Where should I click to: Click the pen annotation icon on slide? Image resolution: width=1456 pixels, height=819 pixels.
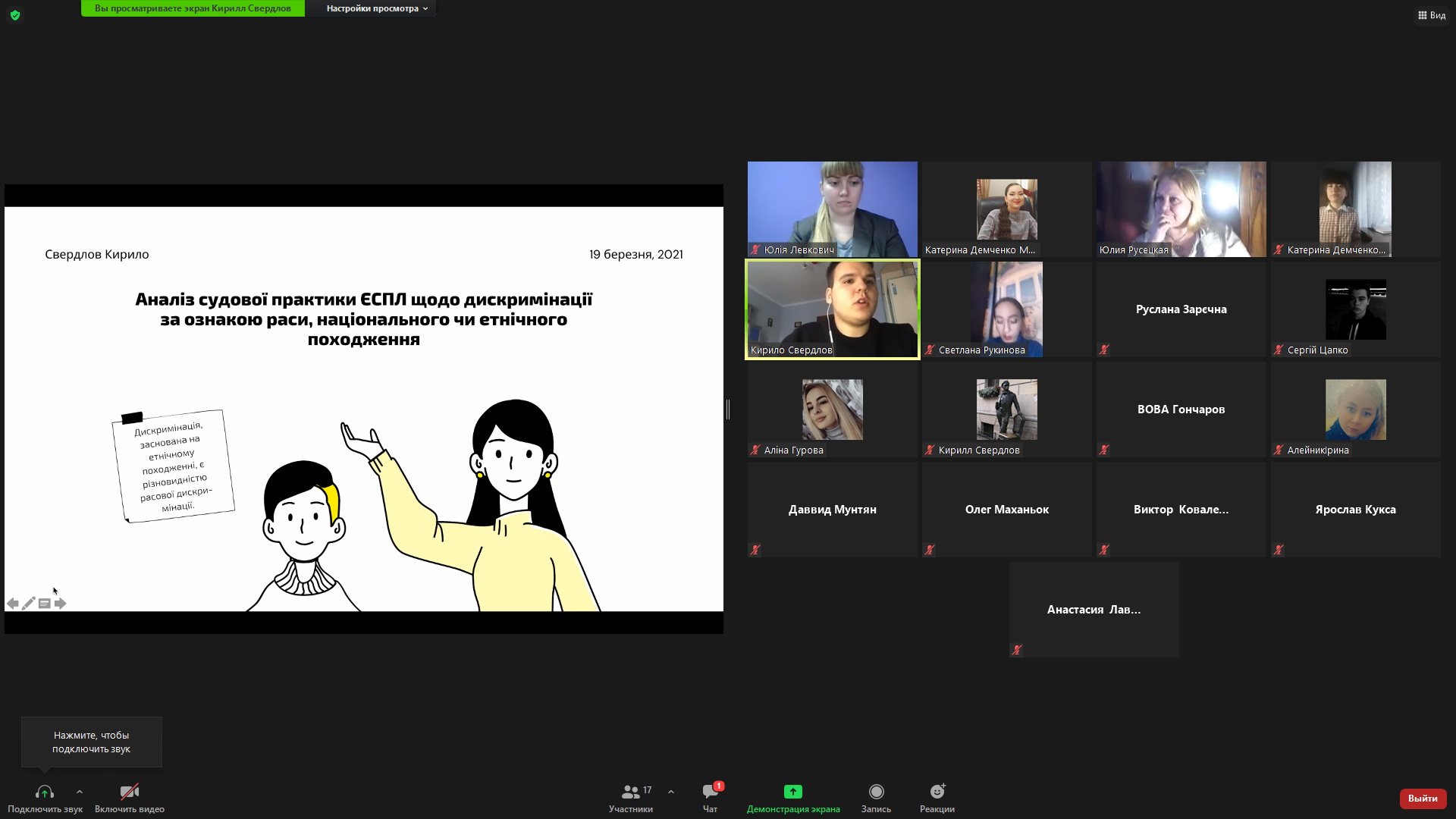[29, 604]
